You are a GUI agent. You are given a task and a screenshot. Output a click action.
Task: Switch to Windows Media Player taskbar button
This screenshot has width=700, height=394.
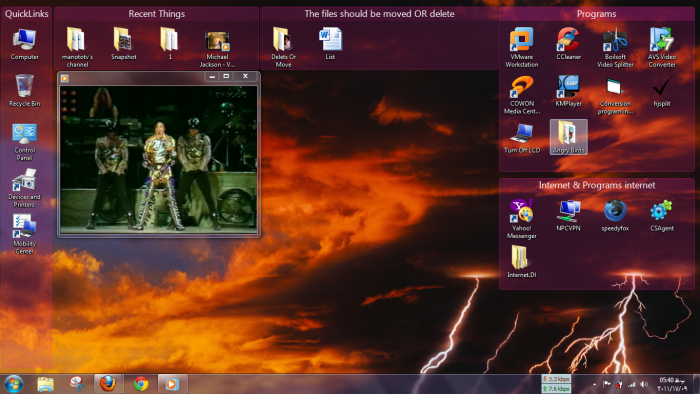[172, 384]
